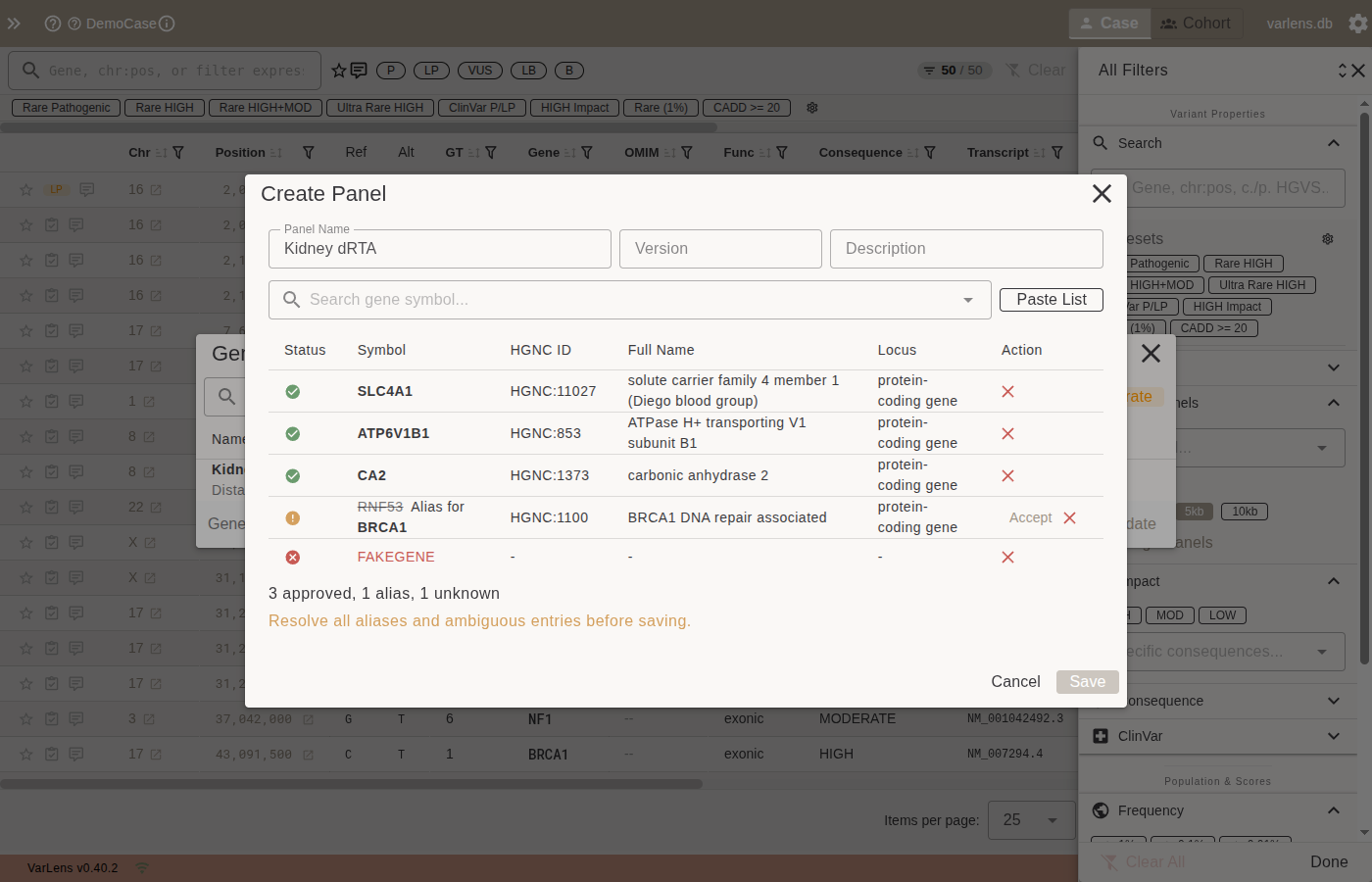
Task: Star the first LP variant row
Action: tap(25, 189)
